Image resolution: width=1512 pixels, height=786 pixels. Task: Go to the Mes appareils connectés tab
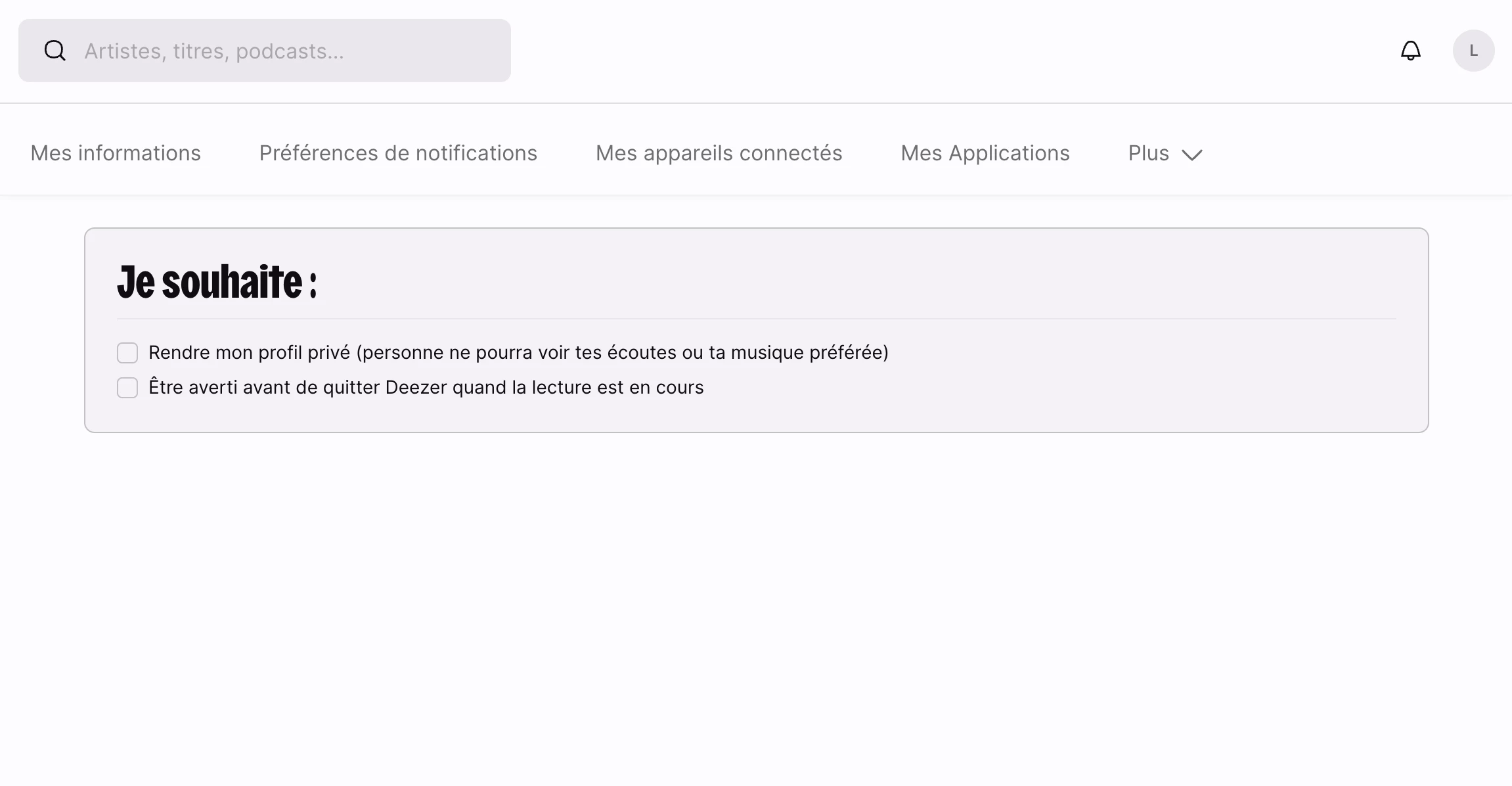tap(719, 153)
